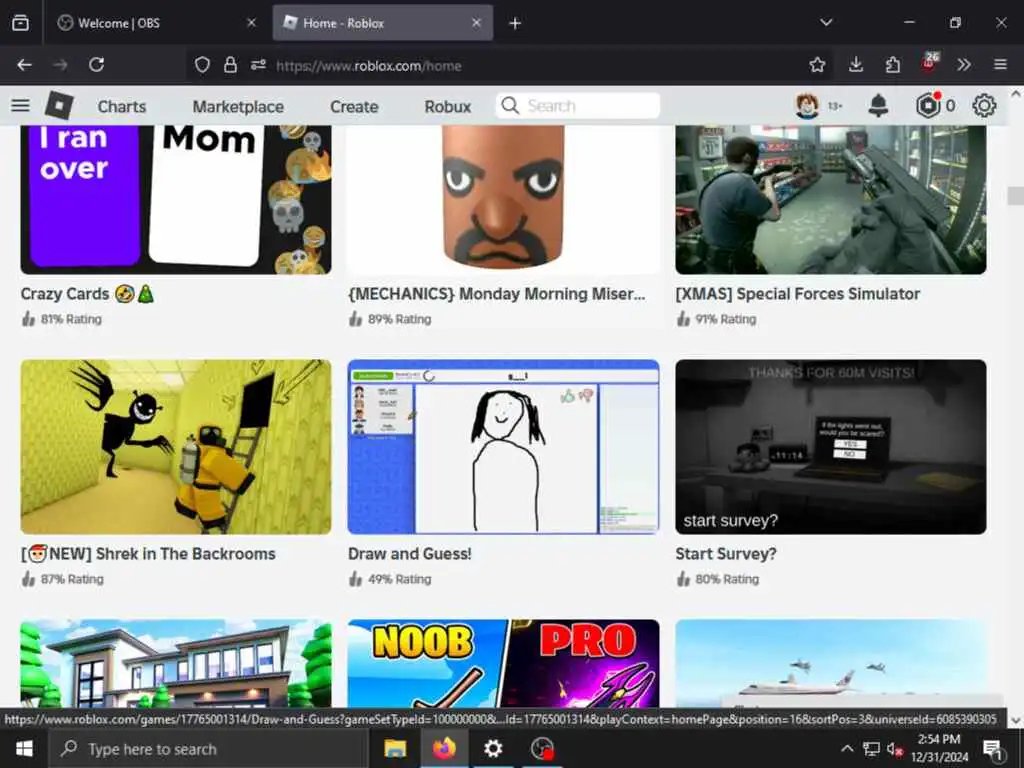
Task: Open File Explorer from taskbar
Action: [x=395, y=748]
